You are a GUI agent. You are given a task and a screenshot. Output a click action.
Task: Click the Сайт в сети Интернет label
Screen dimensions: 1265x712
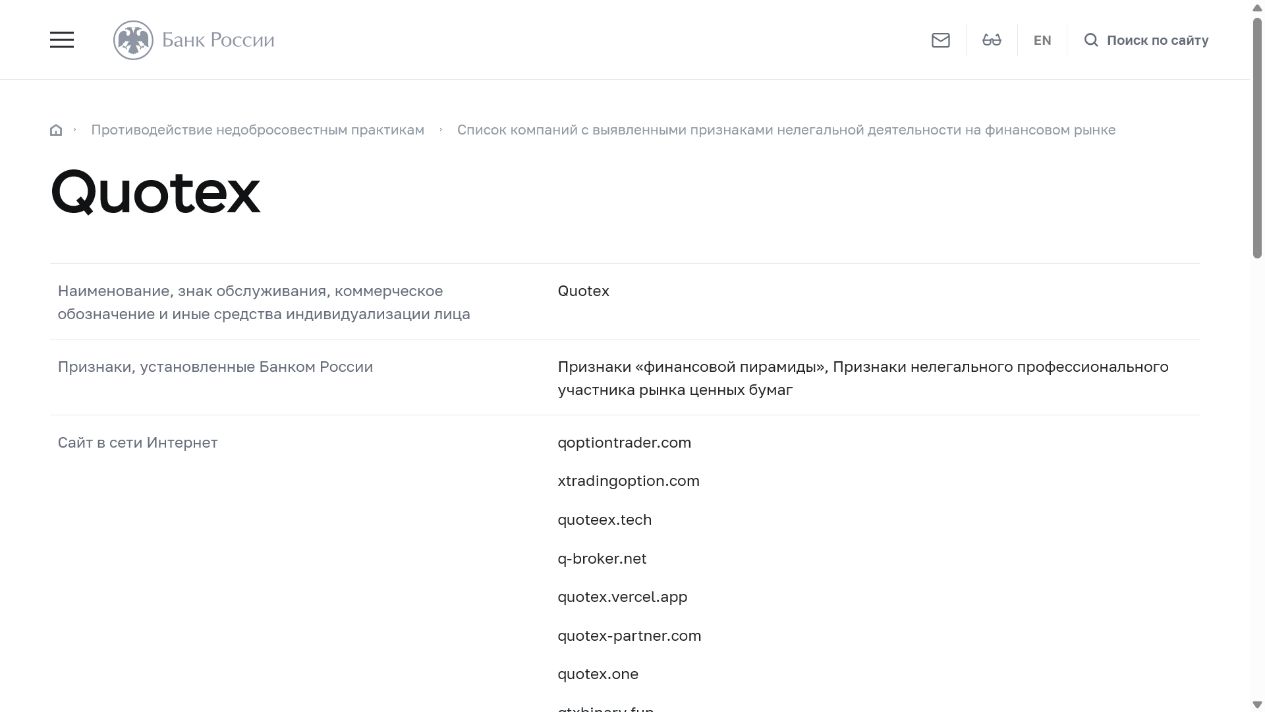137,443
